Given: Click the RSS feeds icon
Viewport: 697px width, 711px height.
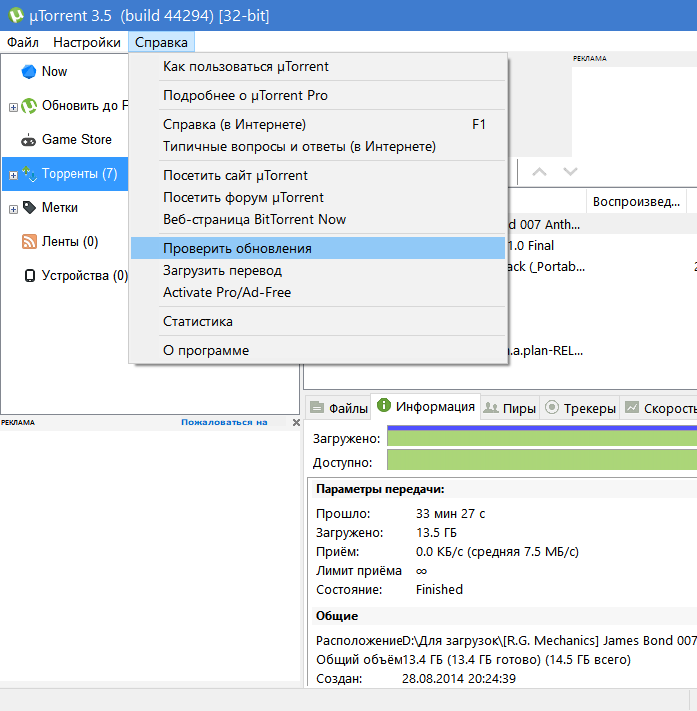Looking at the screenshot, I should click(x=29, y=242).
